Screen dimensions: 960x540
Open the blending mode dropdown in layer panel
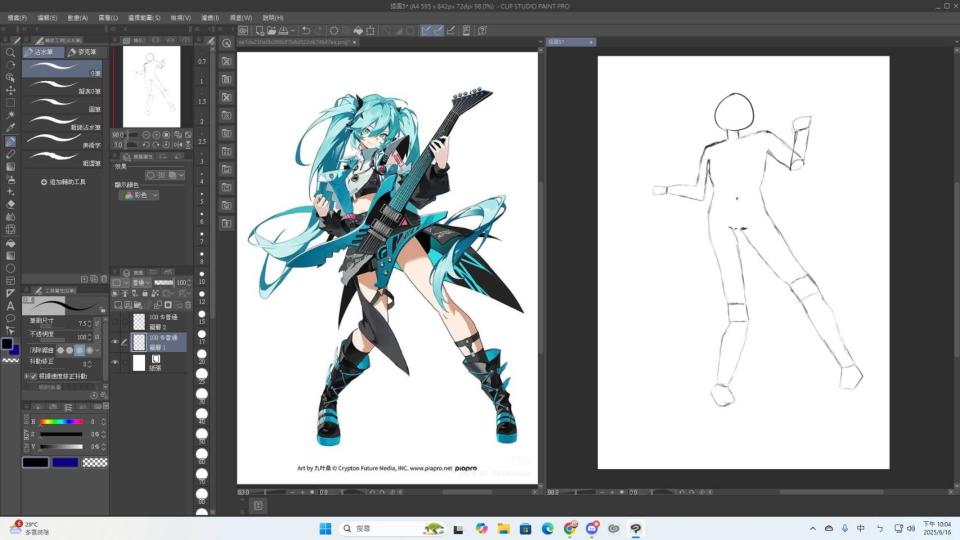[x=142, y=283]
